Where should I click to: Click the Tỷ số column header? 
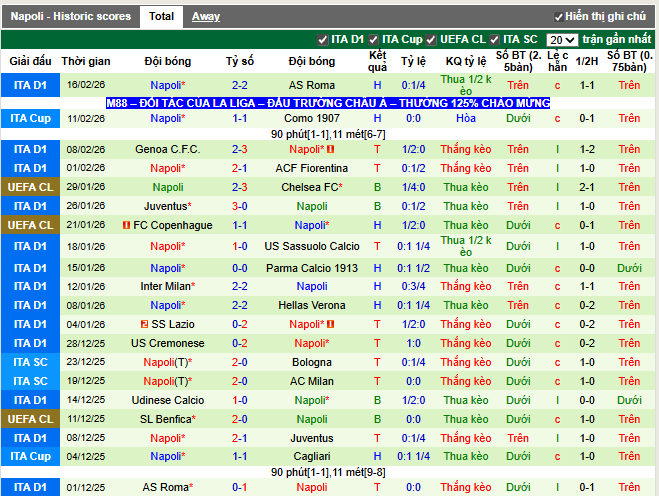click(x=240, y=60)
